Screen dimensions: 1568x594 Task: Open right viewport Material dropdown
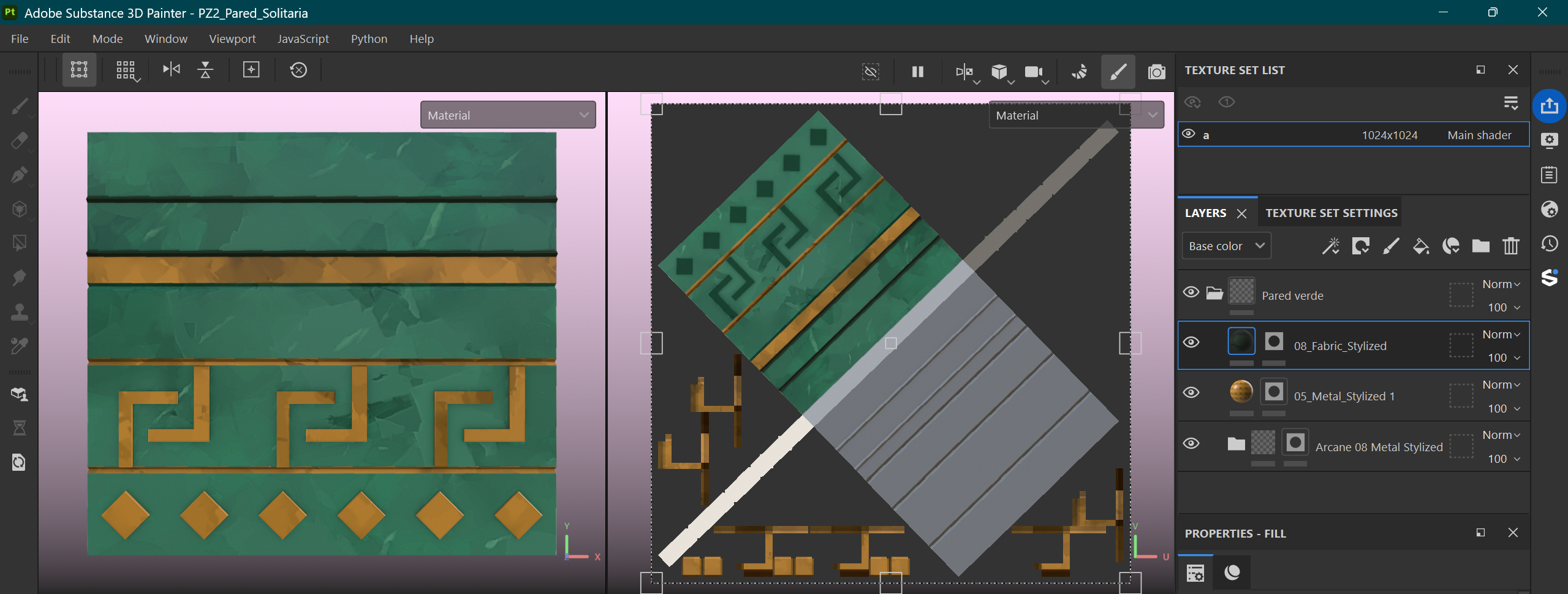pyautogui.click(x=1077, y=115)
